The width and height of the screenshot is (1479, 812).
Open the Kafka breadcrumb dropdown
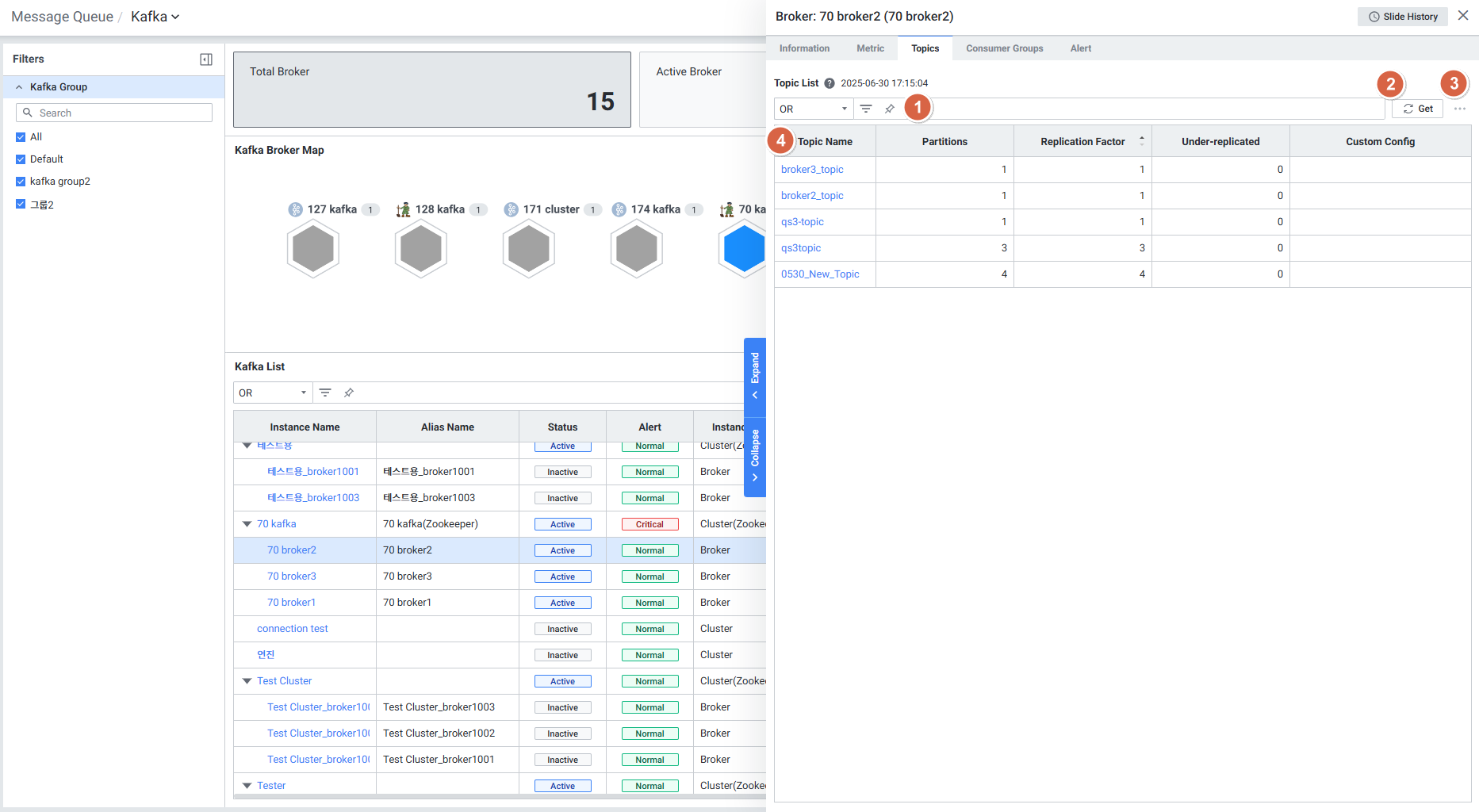click(x=155, y=17)
